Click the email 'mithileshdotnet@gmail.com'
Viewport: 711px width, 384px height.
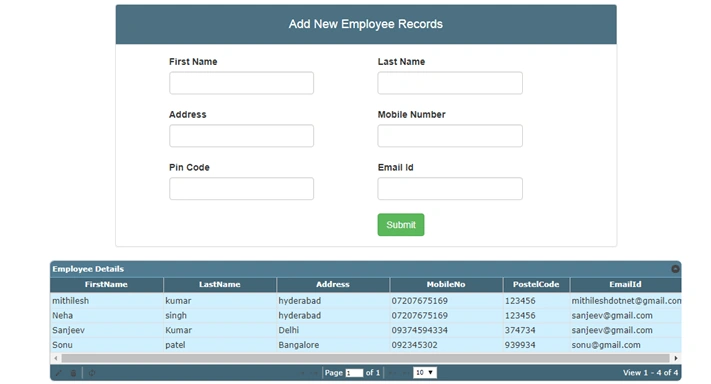[x=626, y=301]
